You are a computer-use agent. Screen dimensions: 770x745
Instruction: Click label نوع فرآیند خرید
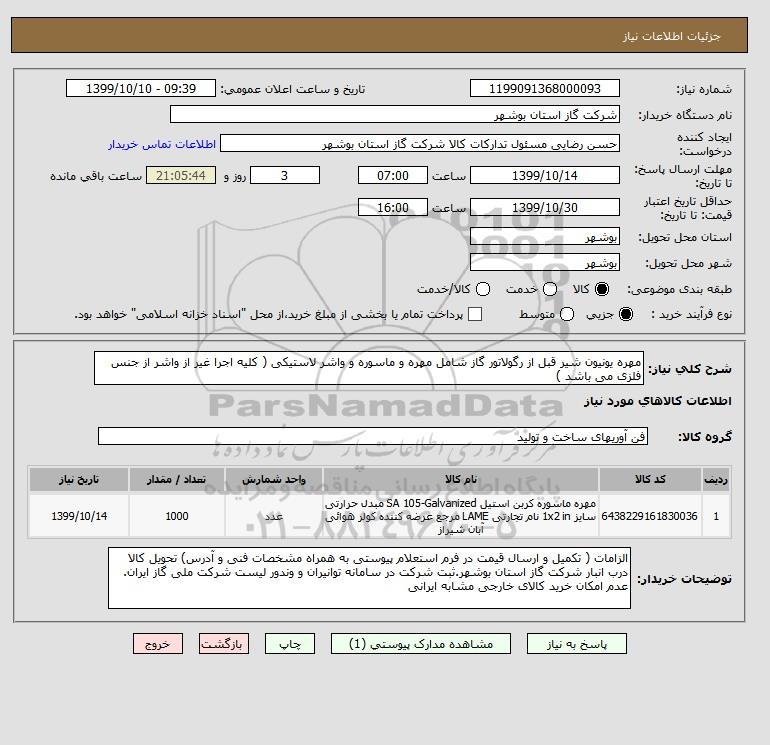[691, 314]
